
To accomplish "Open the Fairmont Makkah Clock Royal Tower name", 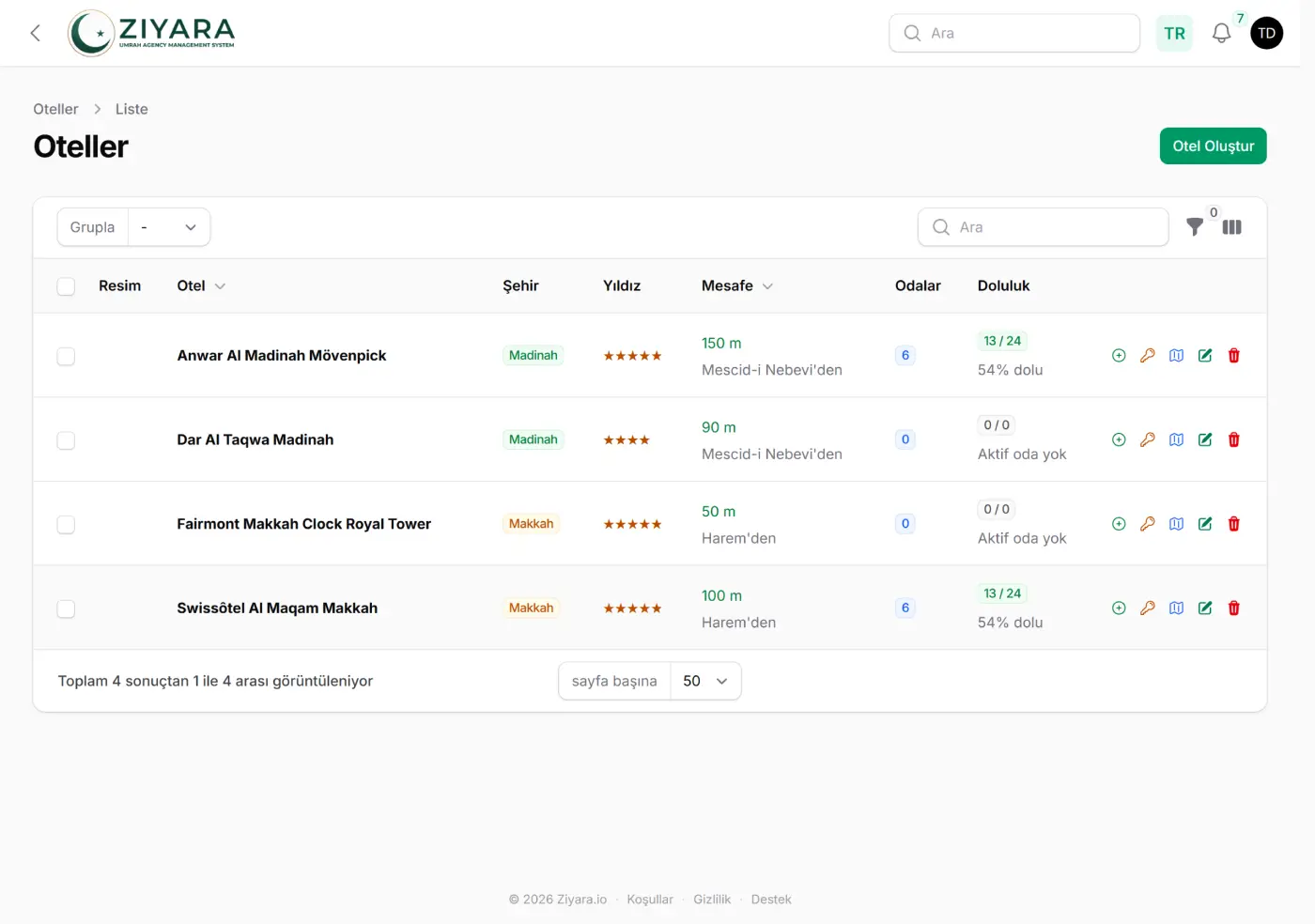I will coord(304,524).
